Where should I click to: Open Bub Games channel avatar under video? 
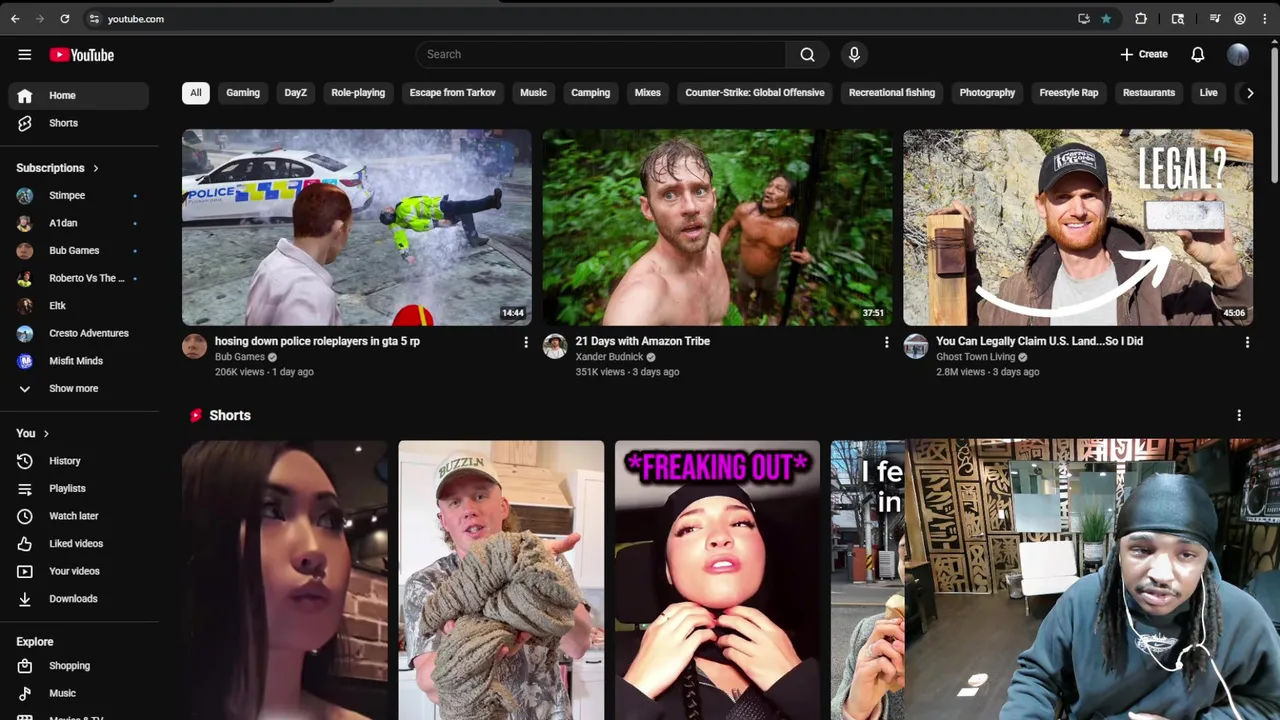pos(194,346)
